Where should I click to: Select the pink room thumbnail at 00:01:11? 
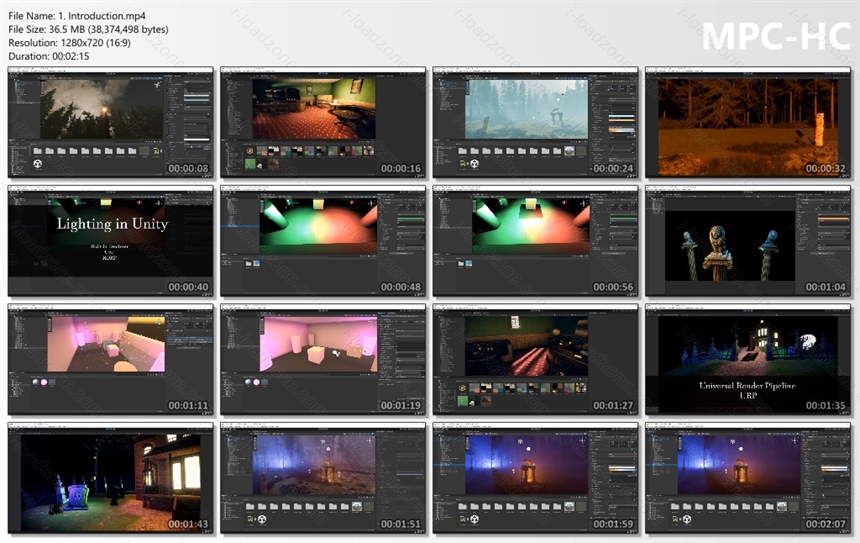pyautogui.click(x=110, y=359)
